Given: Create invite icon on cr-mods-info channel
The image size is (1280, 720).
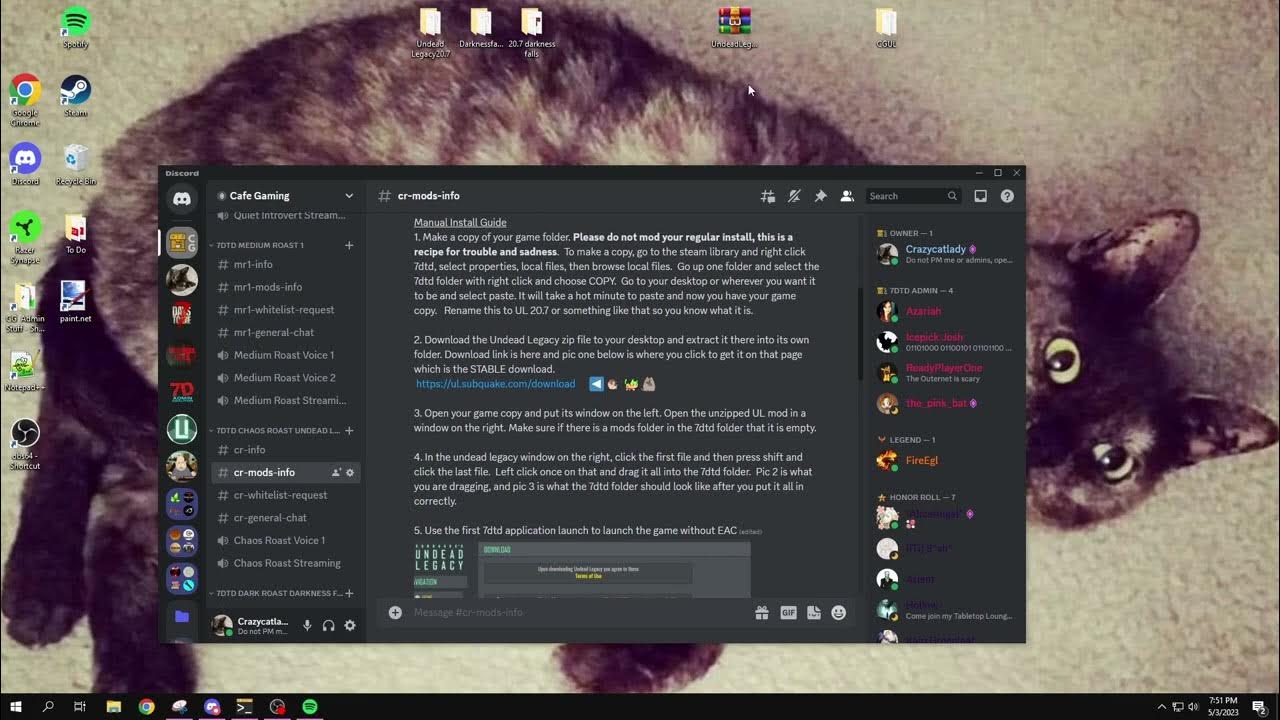Looking at the screenshot, I should (x=336, y=472).
